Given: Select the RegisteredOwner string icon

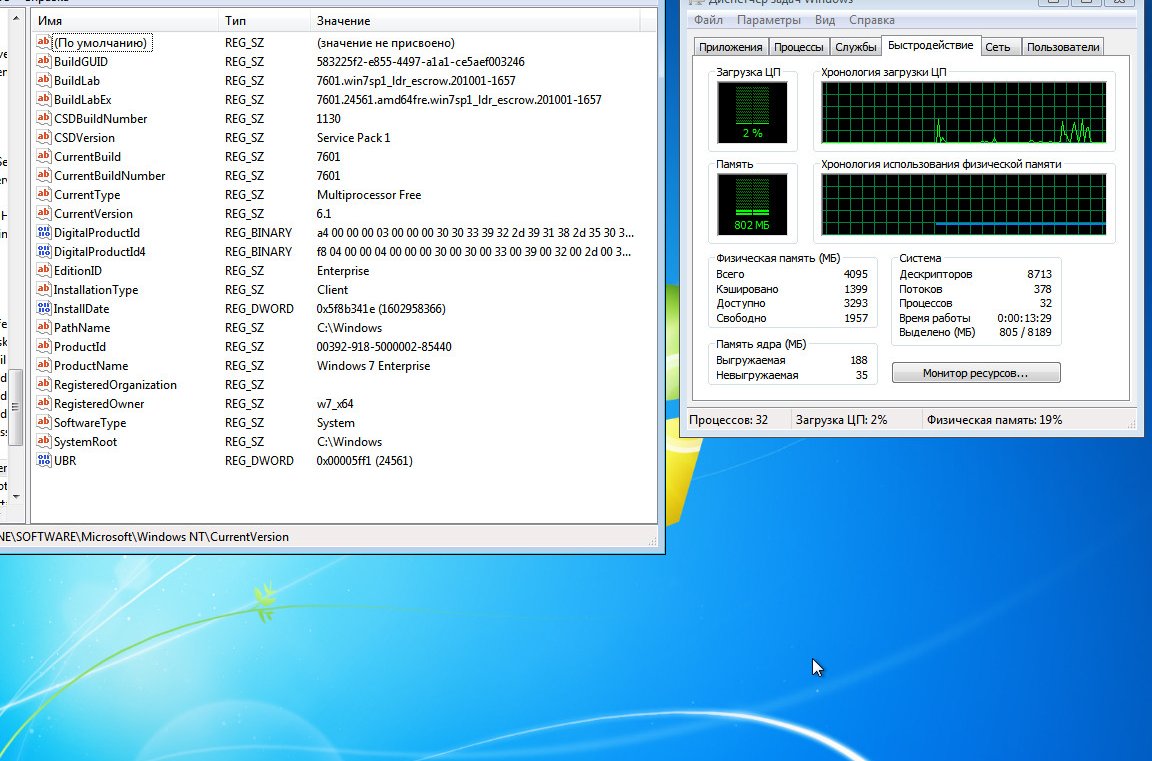Looking at the screenshot, I should [x=43, y=404].
